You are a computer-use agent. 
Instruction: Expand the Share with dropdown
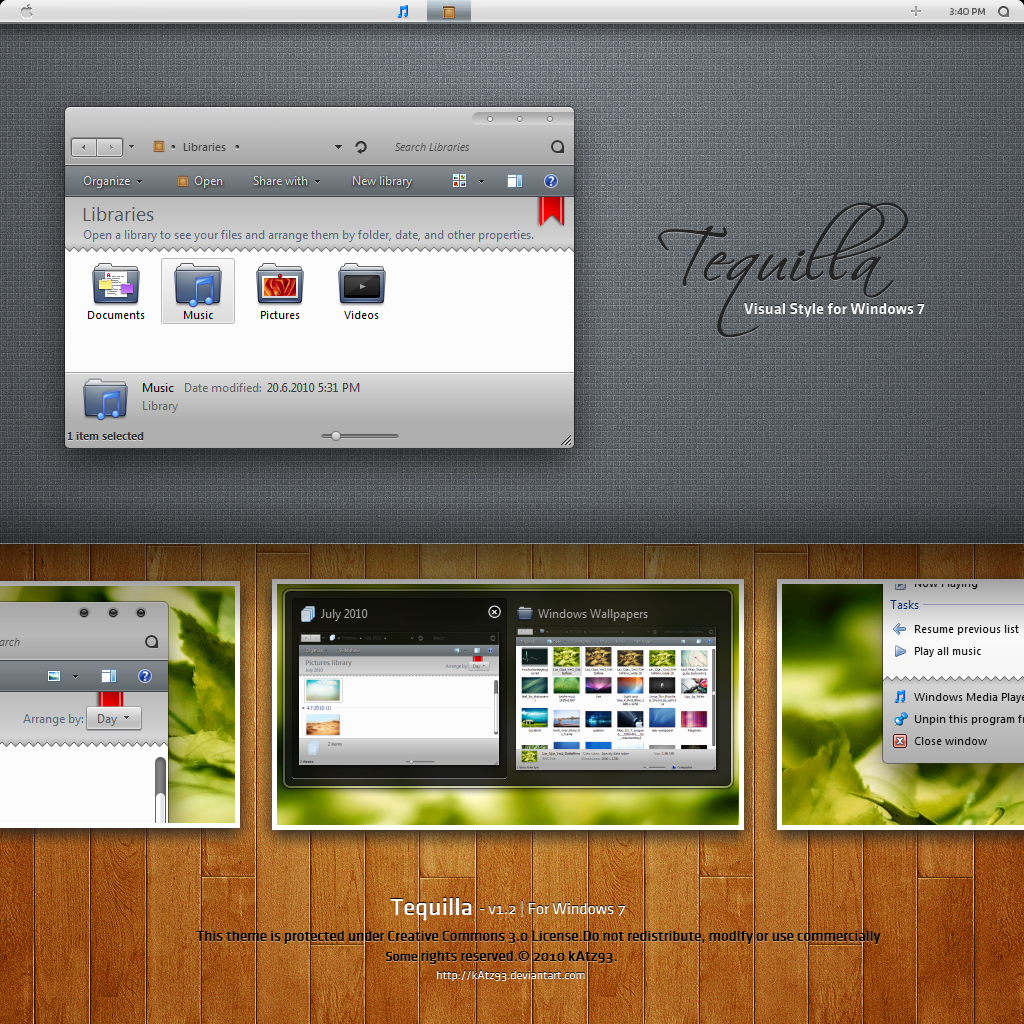[286, 181]
